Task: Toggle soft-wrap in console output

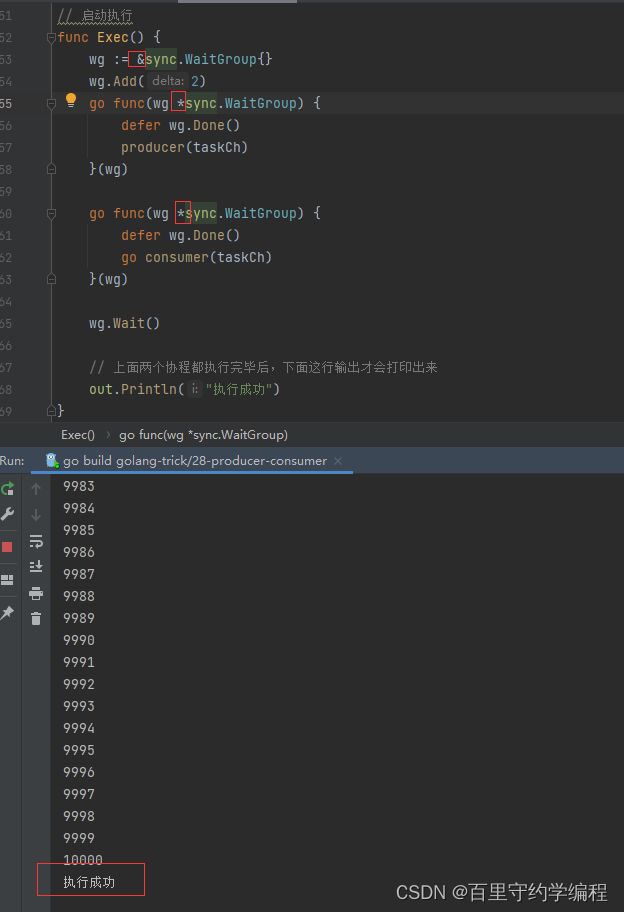Action: [x=36, y=542]
